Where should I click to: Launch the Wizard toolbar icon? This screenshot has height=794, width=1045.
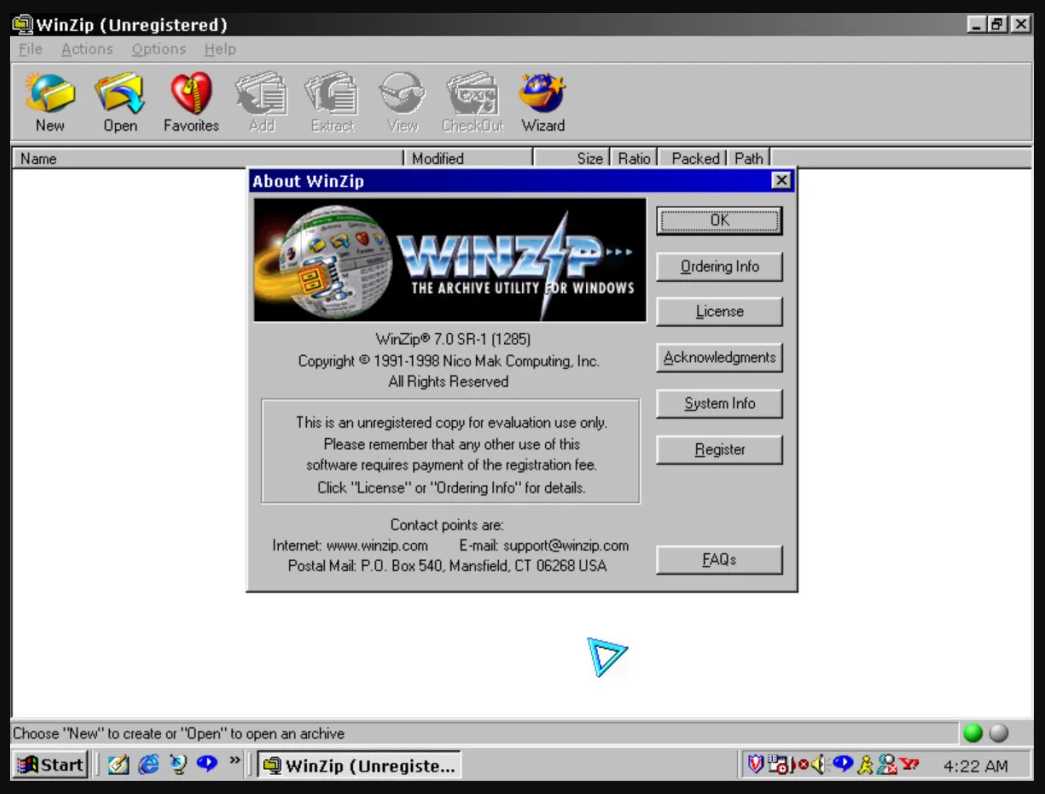(x=543, y=101)
